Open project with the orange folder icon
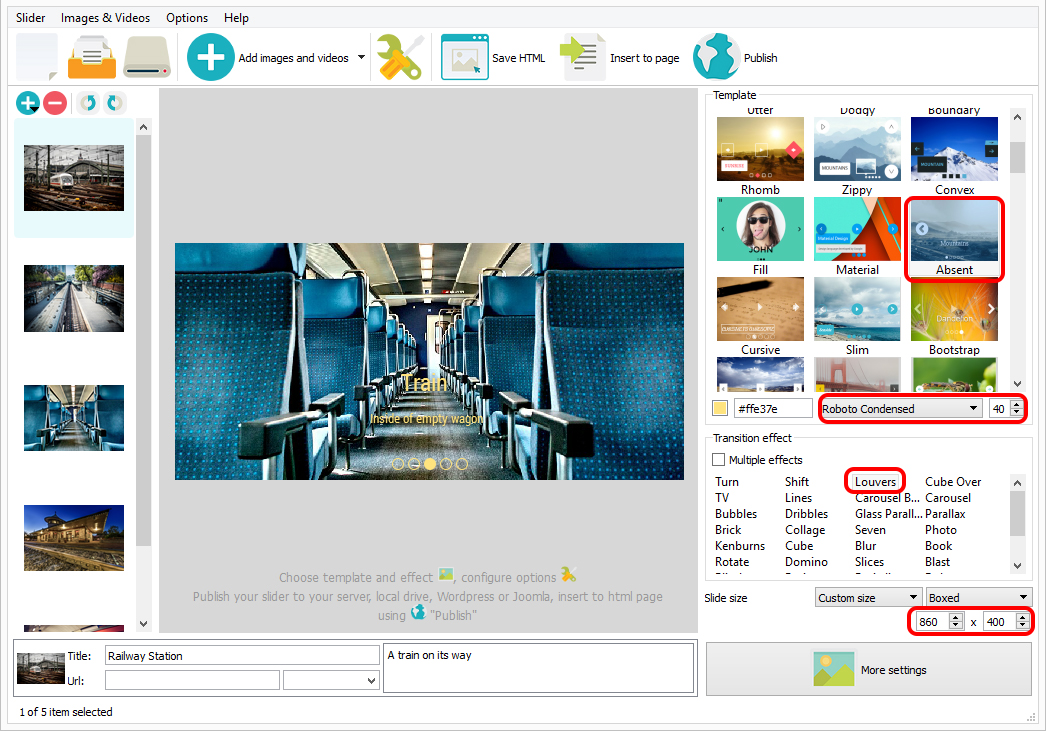 click(x=92, y=58)
